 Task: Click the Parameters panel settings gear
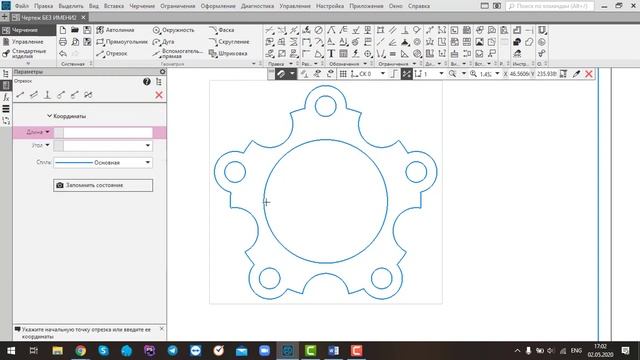click(162, 72)
